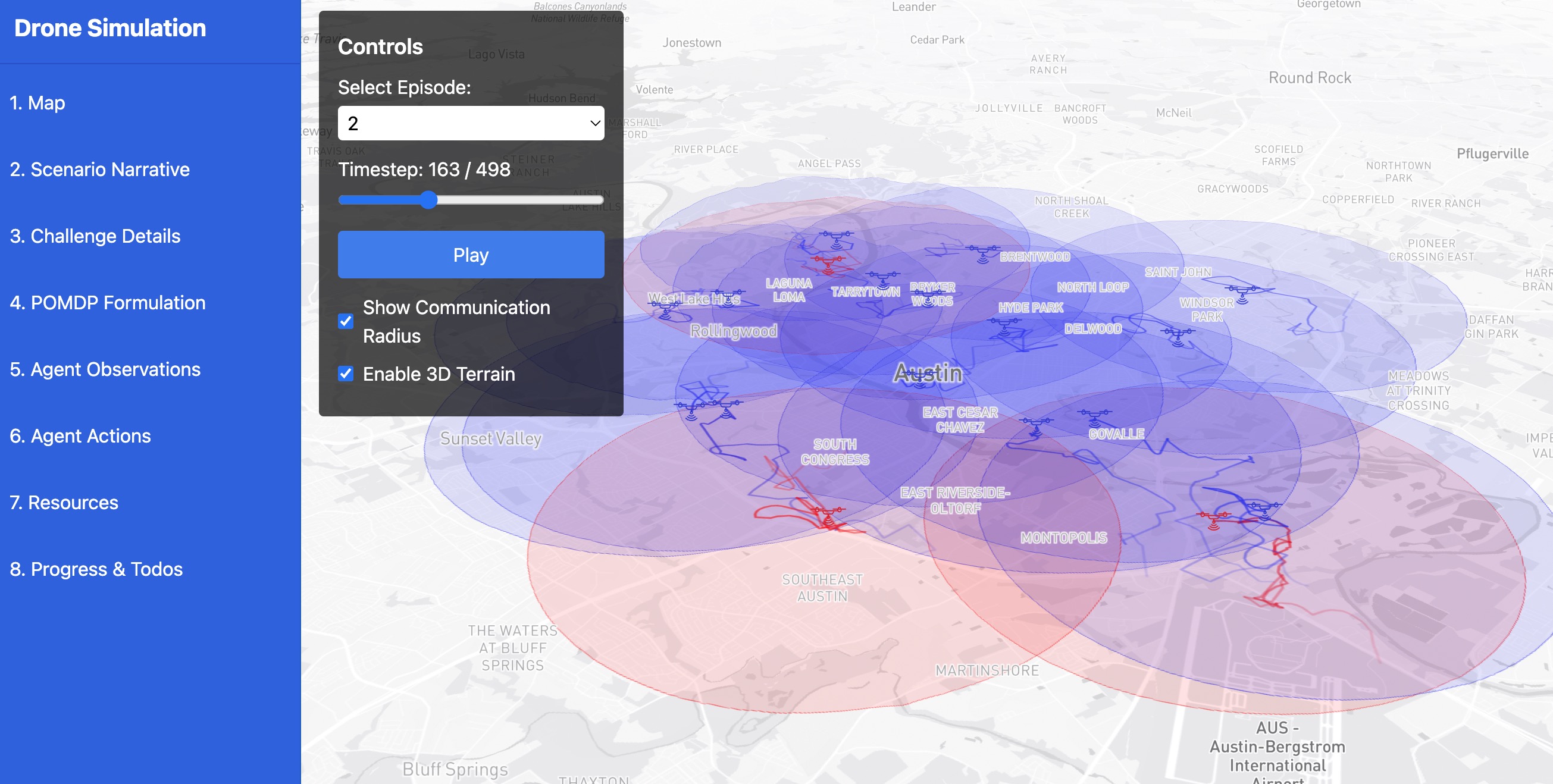This screenshot has width=1553, height=784.
Task: Click the blue drone above the Govalle label
Action: pyautogui.click(x=1095, y=417)
